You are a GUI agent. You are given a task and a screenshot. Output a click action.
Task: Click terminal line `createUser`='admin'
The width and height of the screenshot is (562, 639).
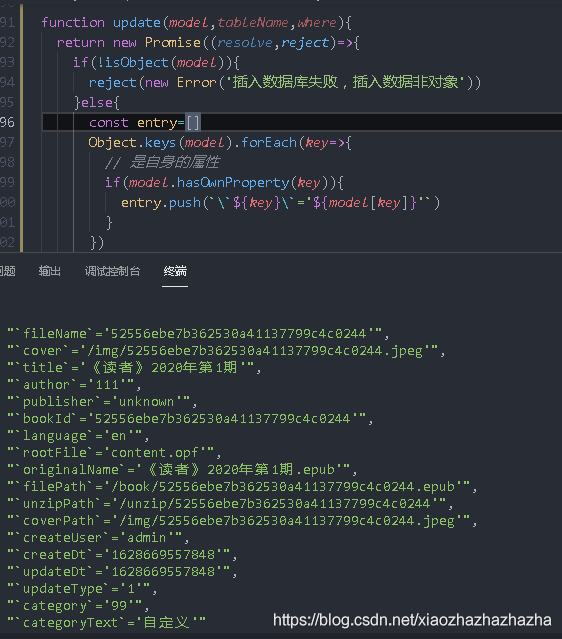[x=98, y=538]
